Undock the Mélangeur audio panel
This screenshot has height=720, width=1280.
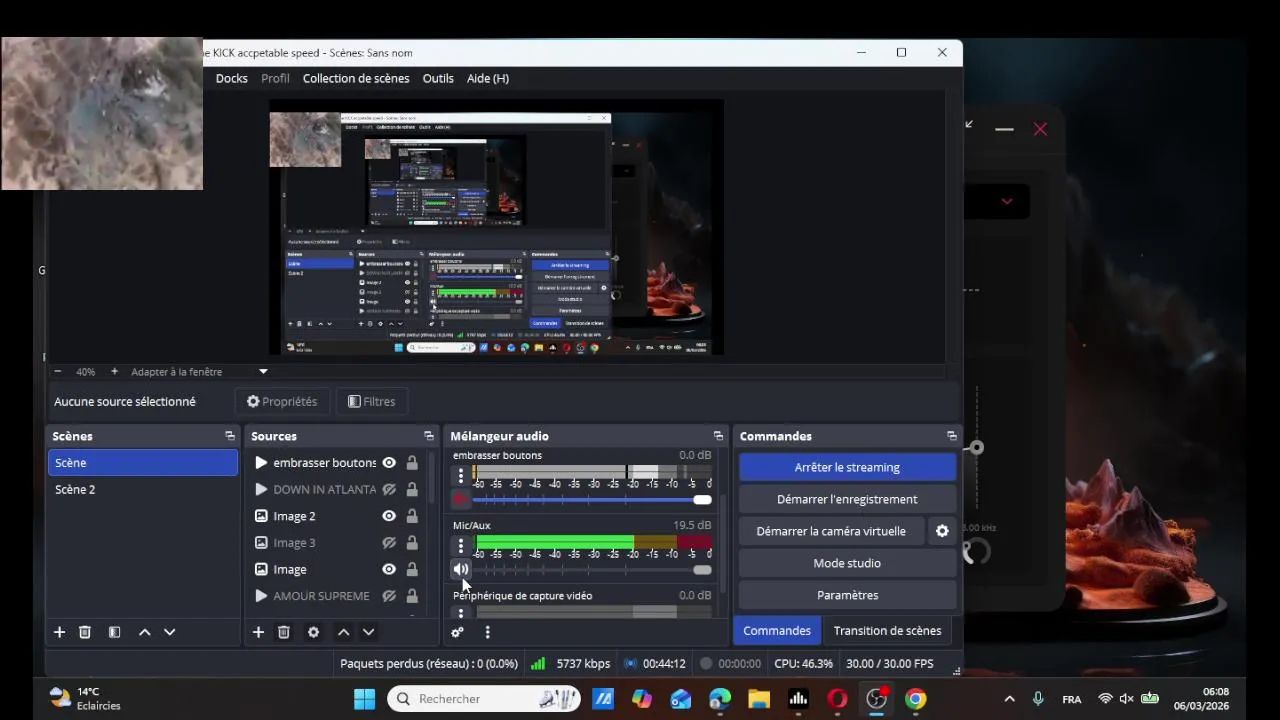(718, 436)
